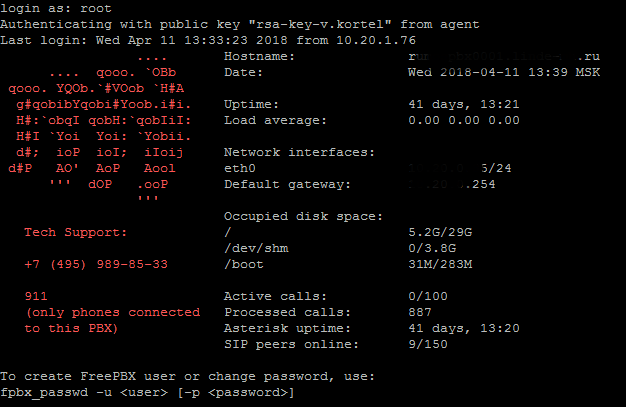Click the fpbx_passwd command line

tap(147, 393)
